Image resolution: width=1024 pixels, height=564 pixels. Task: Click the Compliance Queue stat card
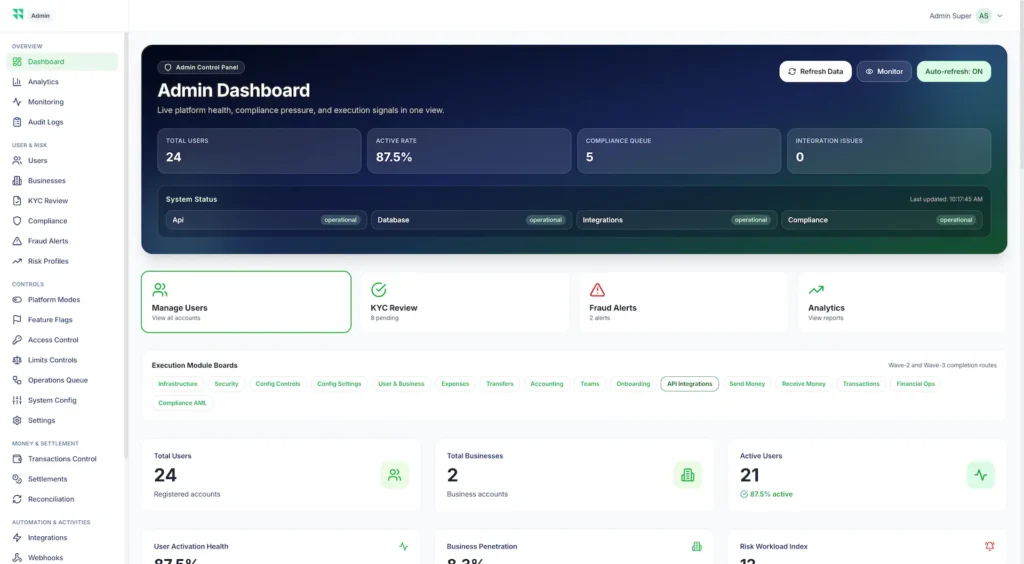(679, 151)
